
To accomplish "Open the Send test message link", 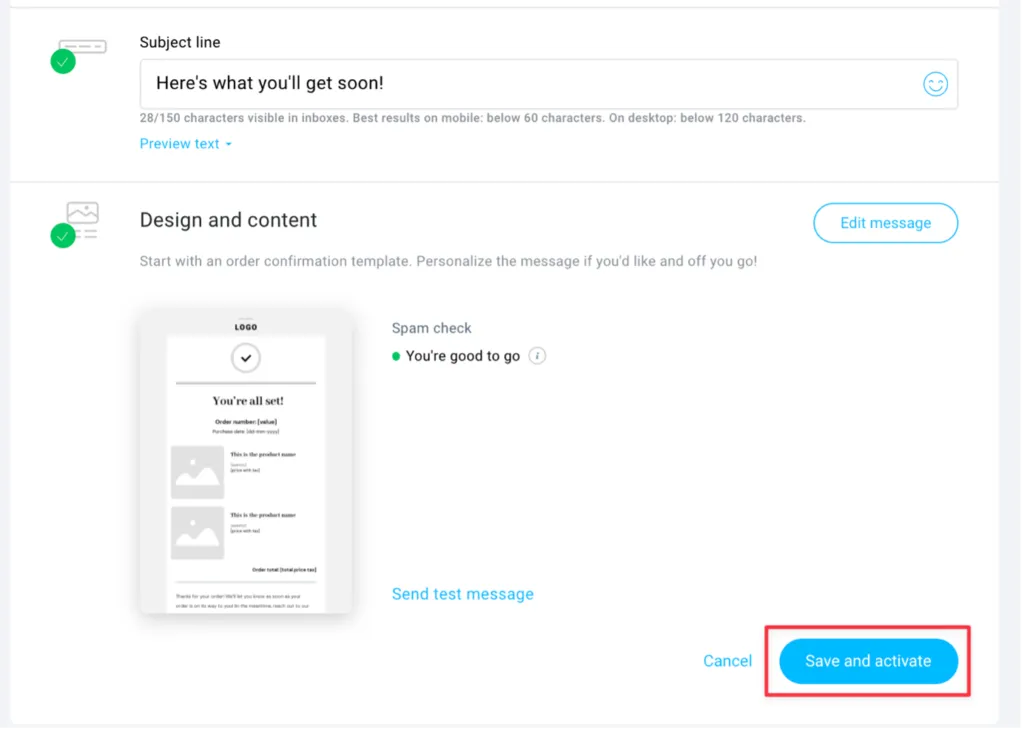I will [464, 595].
